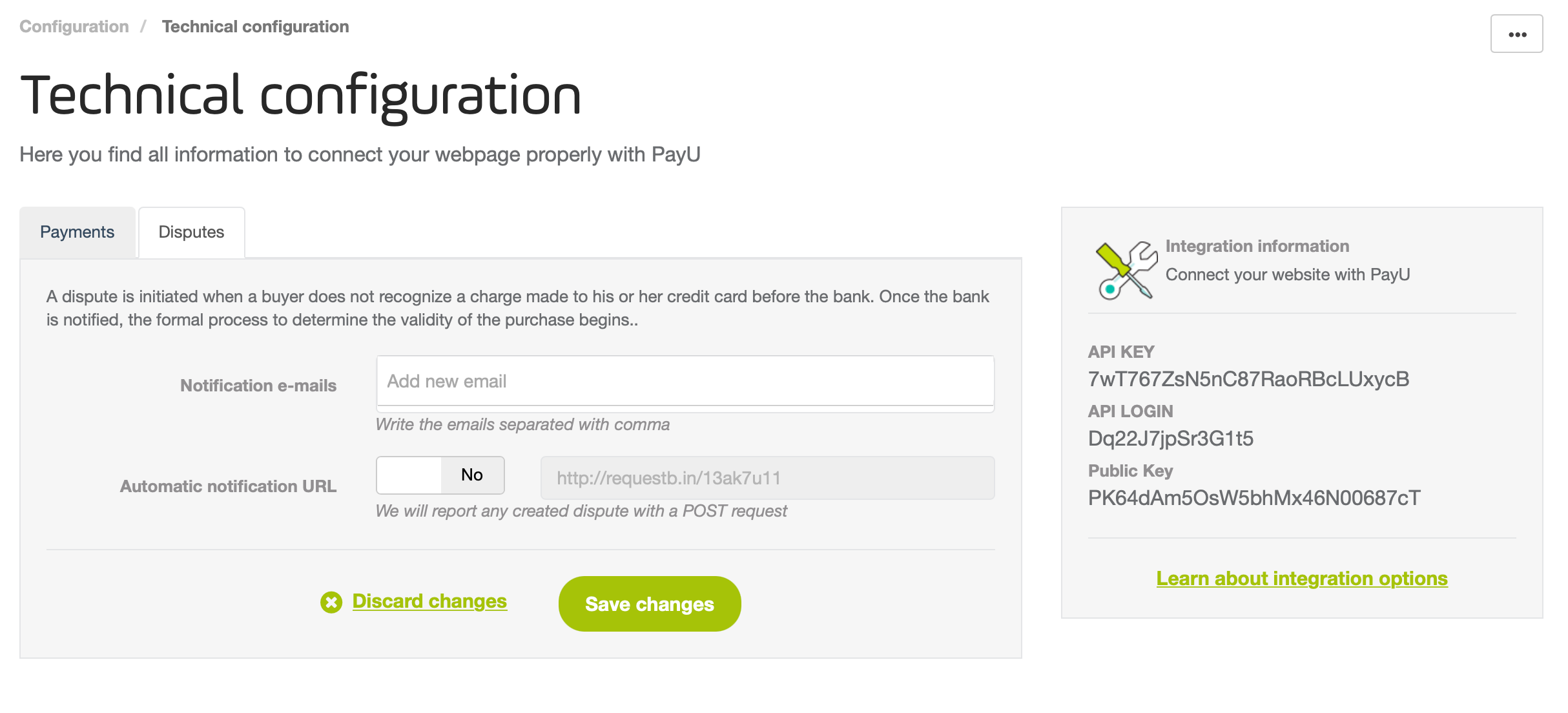Click the No label on the toggle
This screenshot has width=1568, height=713.
pos(472,475)
